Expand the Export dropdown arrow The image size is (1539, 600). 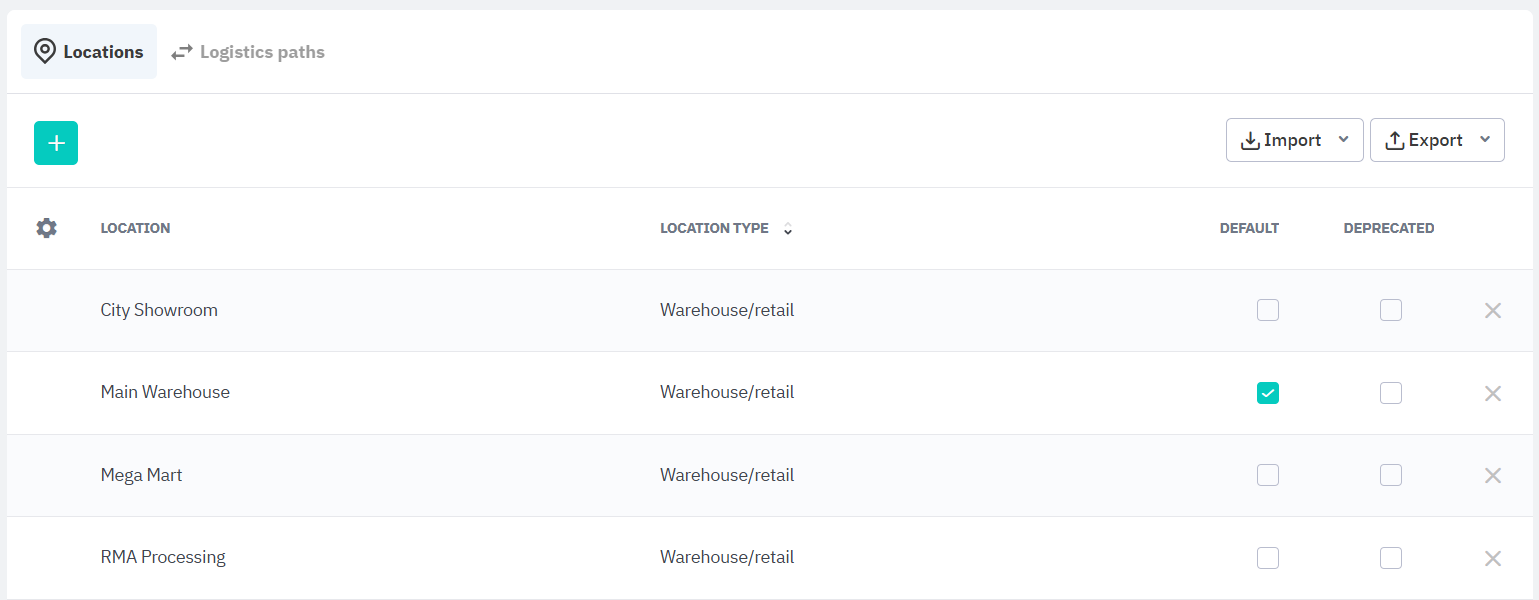point(1484,139)
